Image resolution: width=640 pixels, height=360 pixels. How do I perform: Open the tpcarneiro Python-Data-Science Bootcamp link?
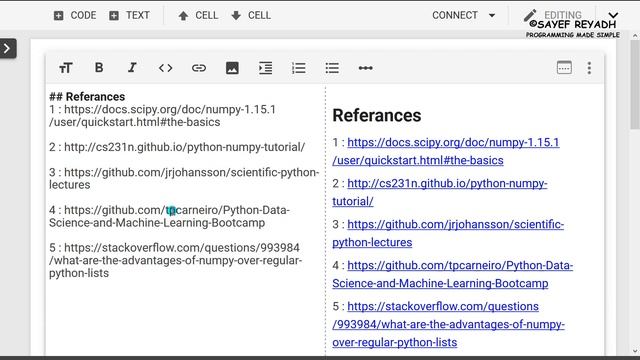452,274
